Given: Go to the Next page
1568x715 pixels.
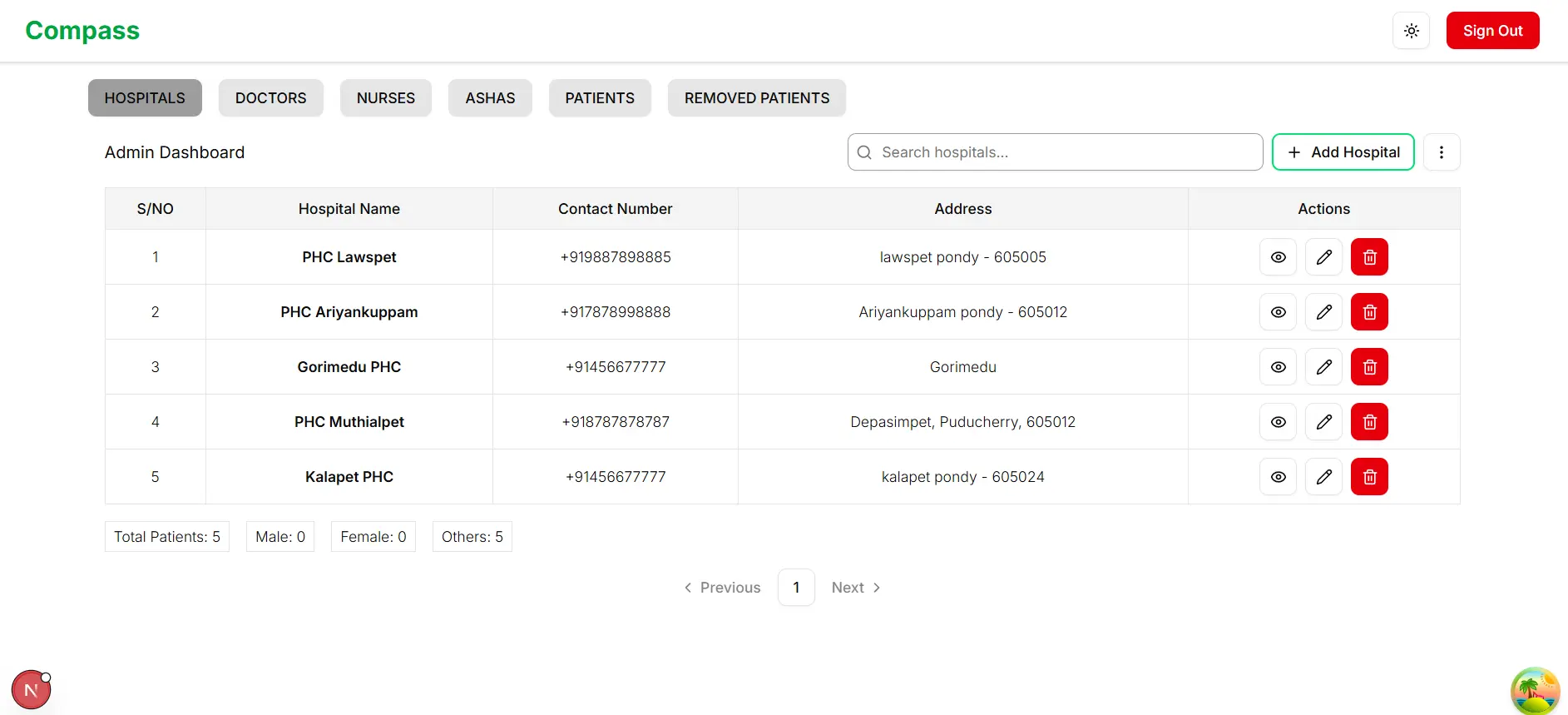Looking at the screenshot, I should pos(856,588).
